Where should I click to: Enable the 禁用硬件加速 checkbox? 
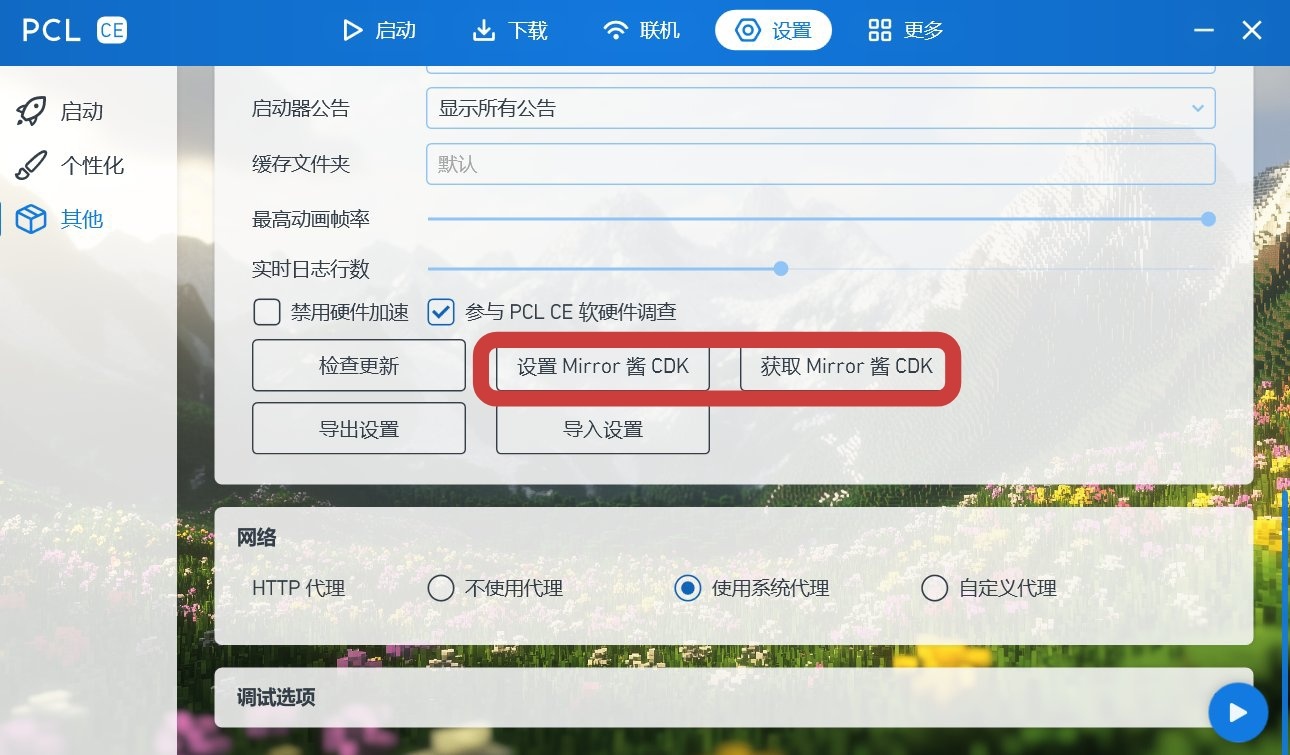click(266, 312)
